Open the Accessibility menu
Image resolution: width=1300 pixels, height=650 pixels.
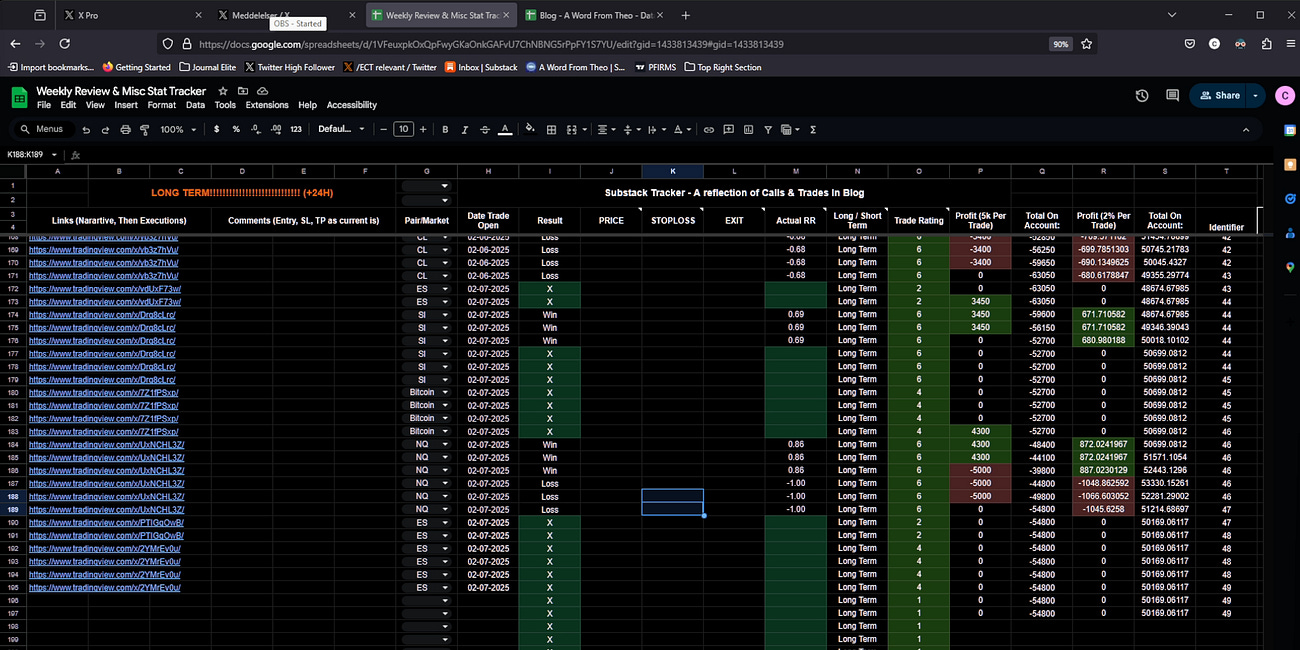[352, 105]
